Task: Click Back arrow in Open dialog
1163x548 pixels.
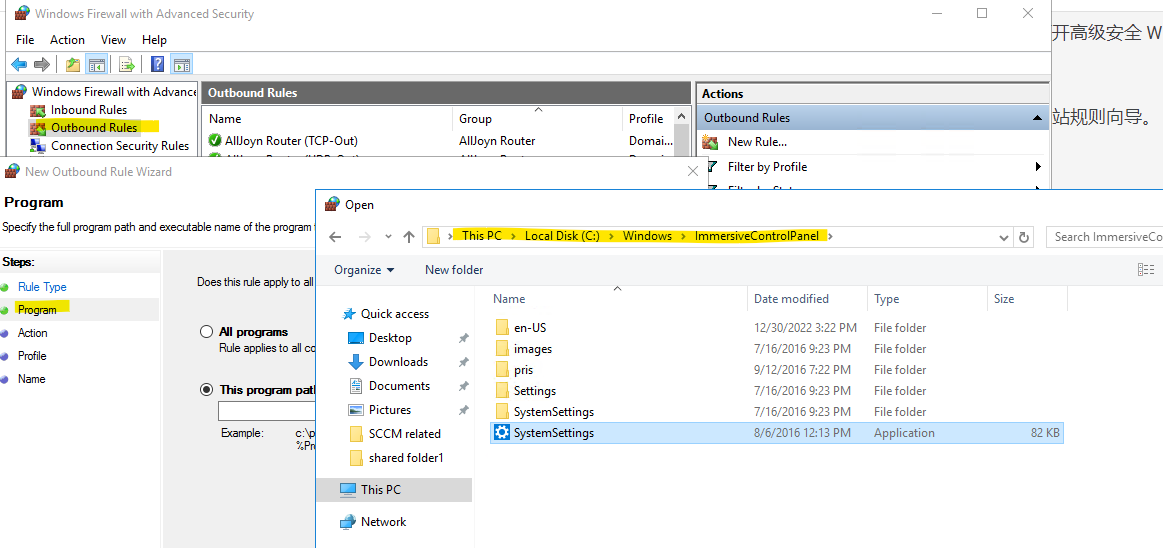Action: (x=335, y=237)
